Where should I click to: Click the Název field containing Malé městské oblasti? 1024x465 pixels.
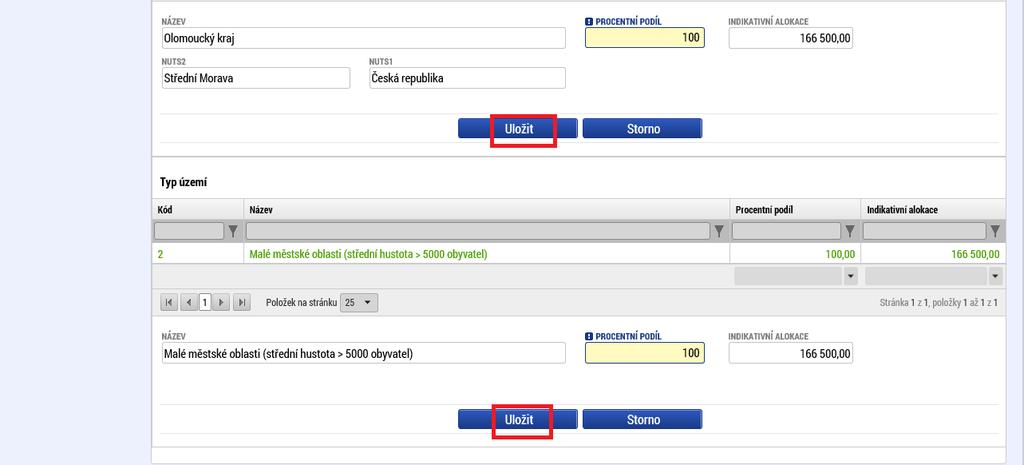pyautogui.click(x=363, y=353)
